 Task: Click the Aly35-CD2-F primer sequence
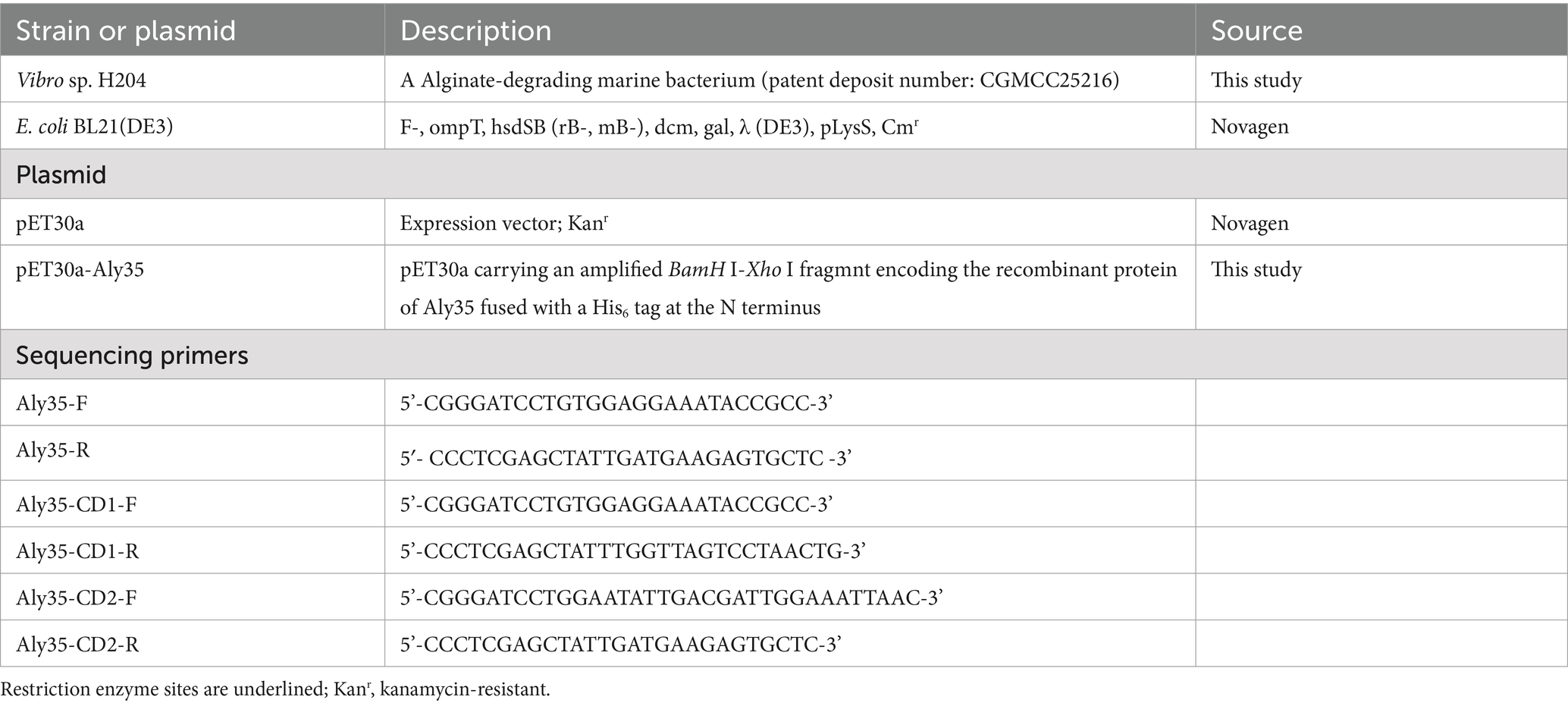coord(671,598)
